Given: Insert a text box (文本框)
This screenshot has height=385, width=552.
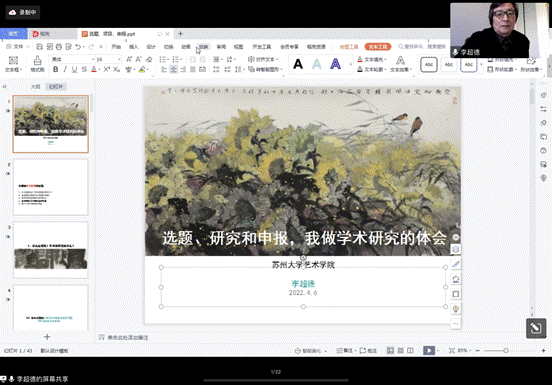Looking at the screenshot, I should tap(13, 64).
